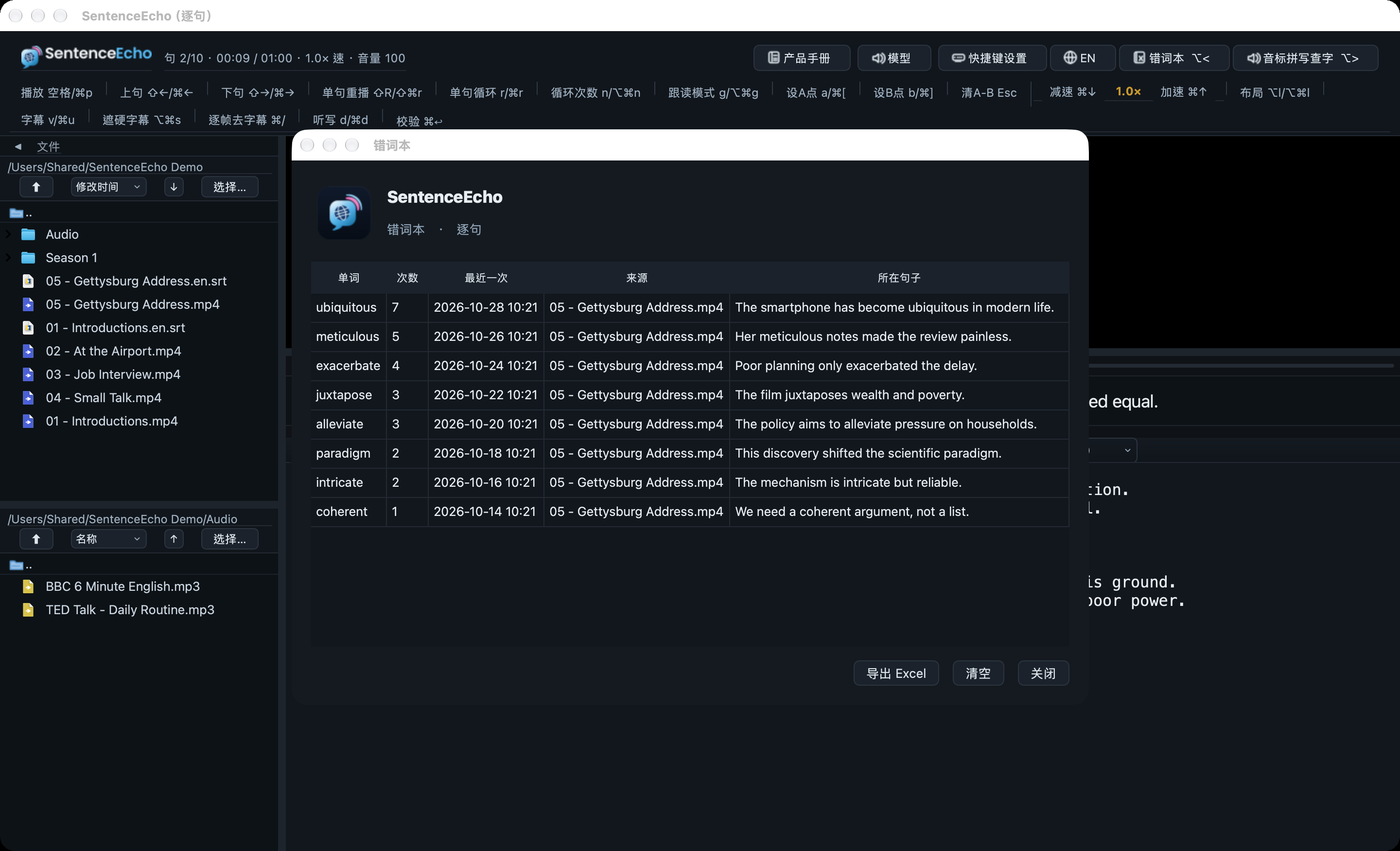
Task: Expand the Season 1 folder
Action: click(x=8, y=258)
